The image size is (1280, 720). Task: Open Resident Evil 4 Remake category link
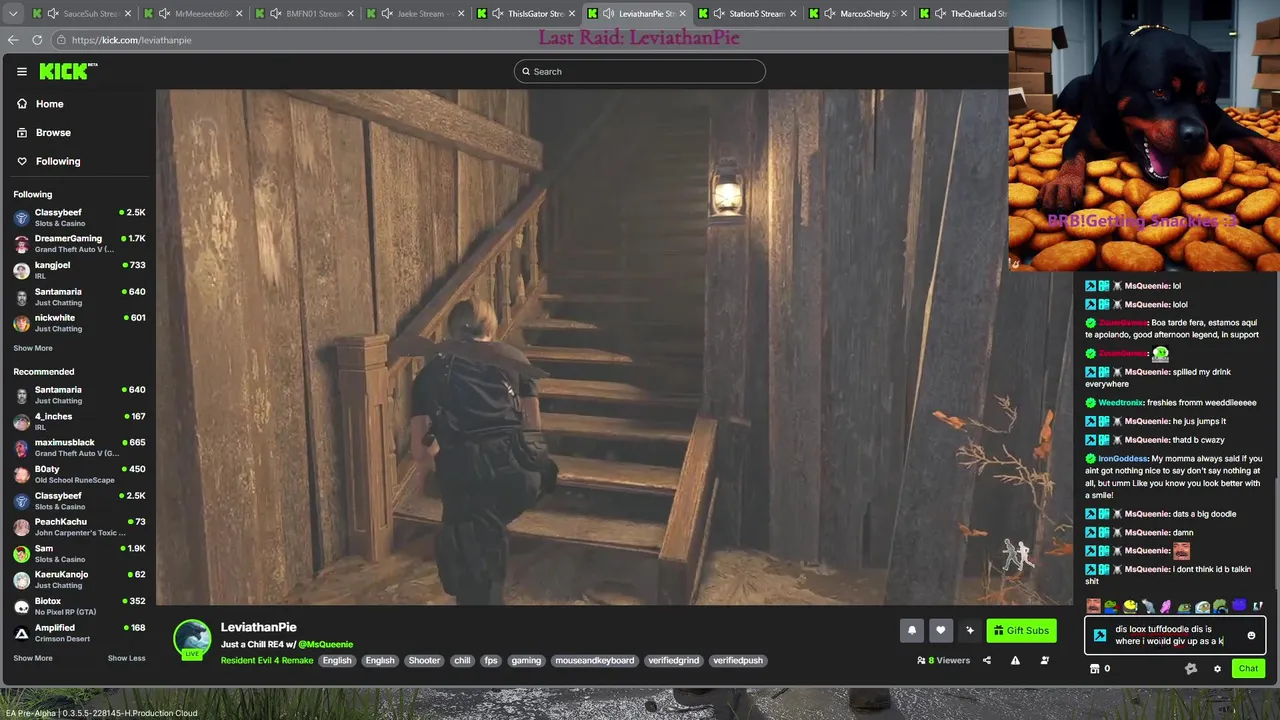pos(267,660)
